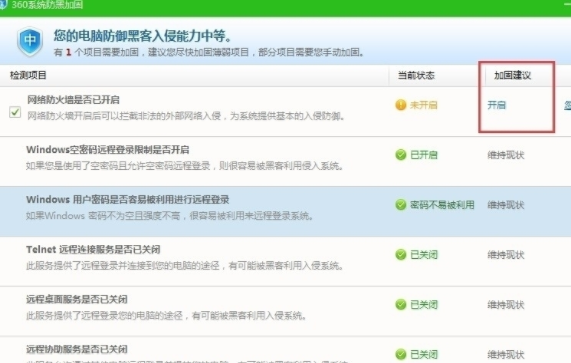Click green check icon beside 密码不易被利用
Screen dimensions: 571x363
coord(401,205)
